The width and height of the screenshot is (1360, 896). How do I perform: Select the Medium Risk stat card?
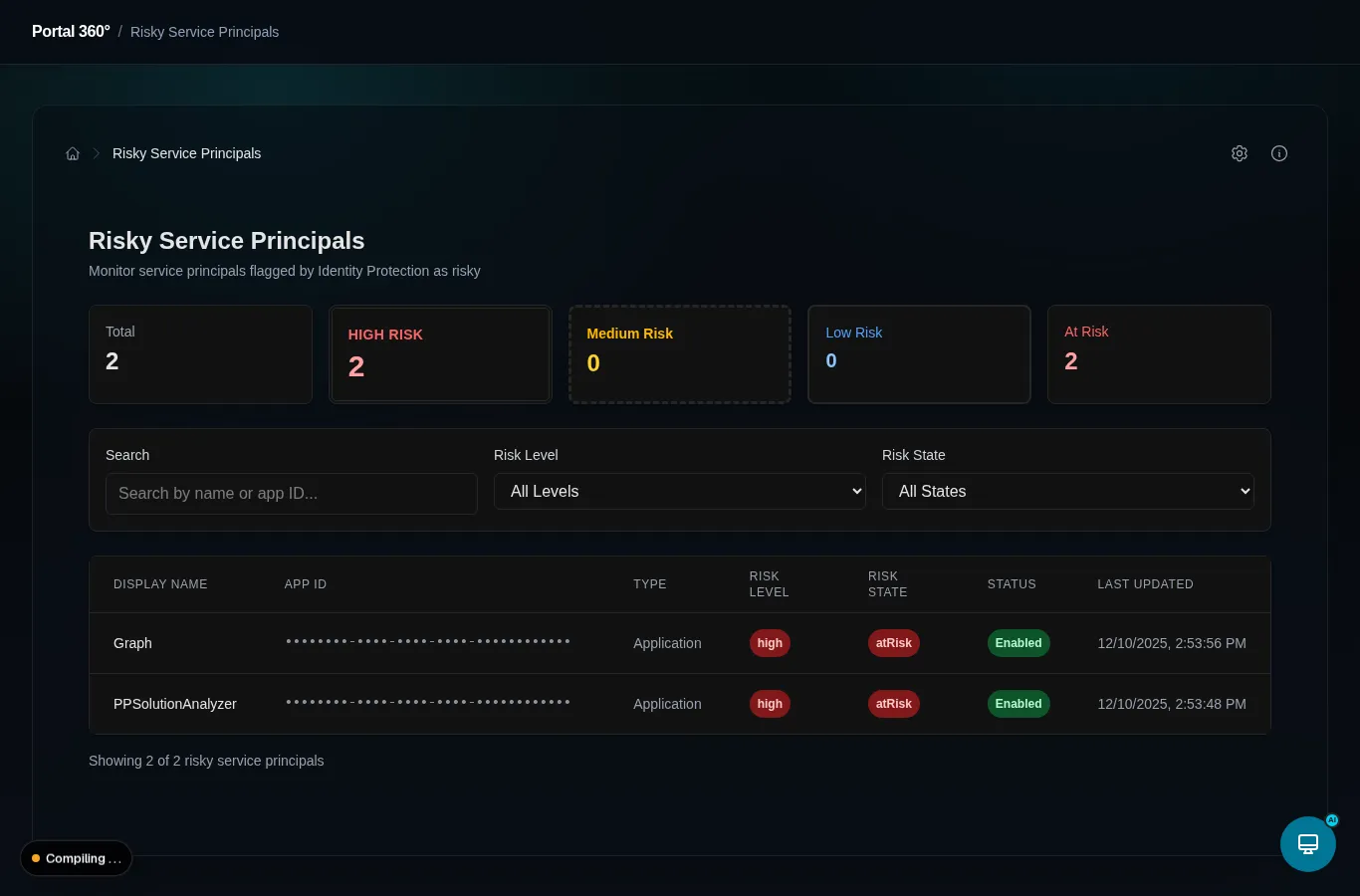coord(680,354)
